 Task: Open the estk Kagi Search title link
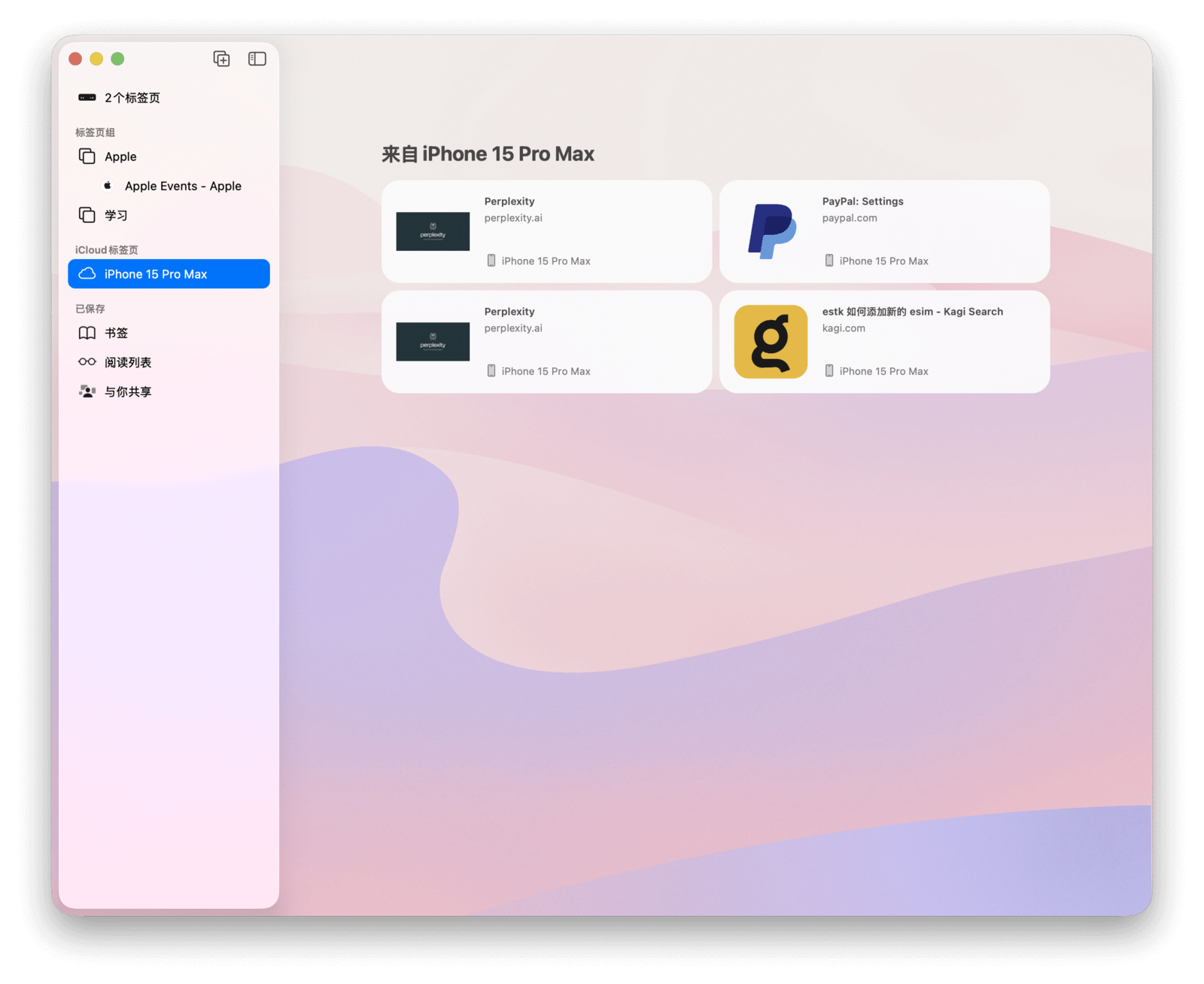912,312
